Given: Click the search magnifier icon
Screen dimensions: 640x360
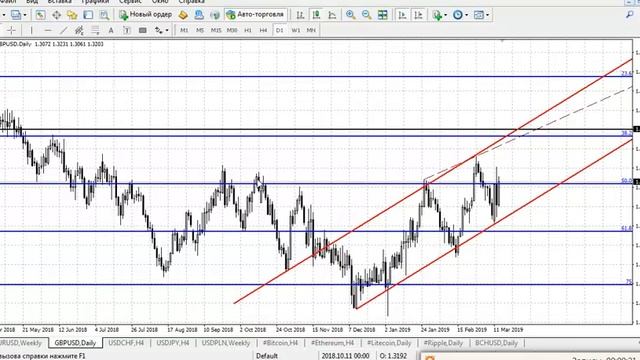Looking at the screenshot, I should click(x=630, y=15).
